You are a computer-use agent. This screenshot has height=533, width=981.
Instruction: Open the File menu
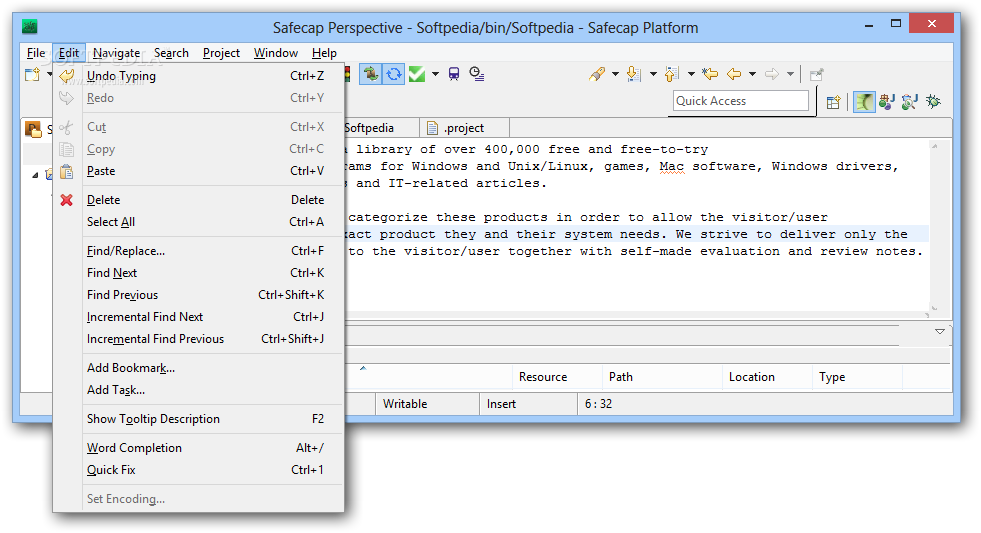[36, 53]
